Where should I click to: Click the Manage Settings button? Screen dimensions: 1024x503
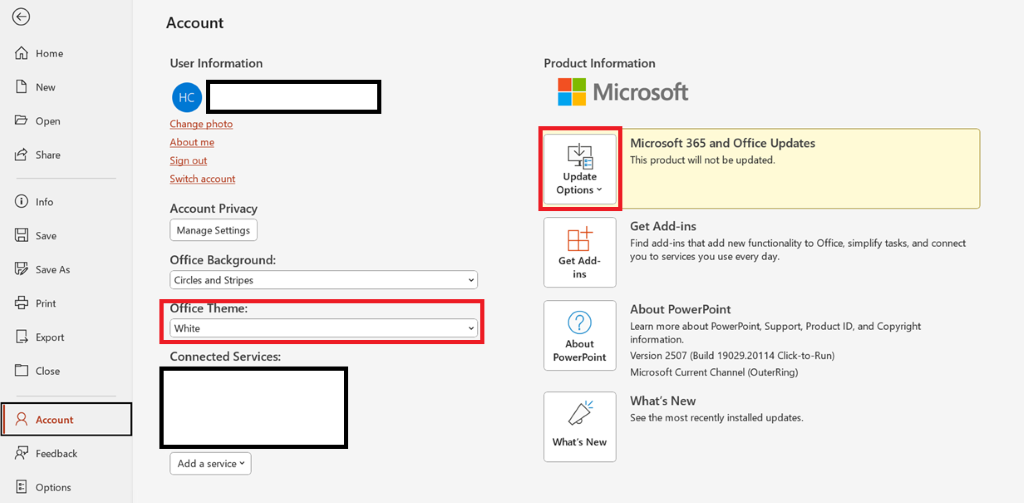coord(214,230)
